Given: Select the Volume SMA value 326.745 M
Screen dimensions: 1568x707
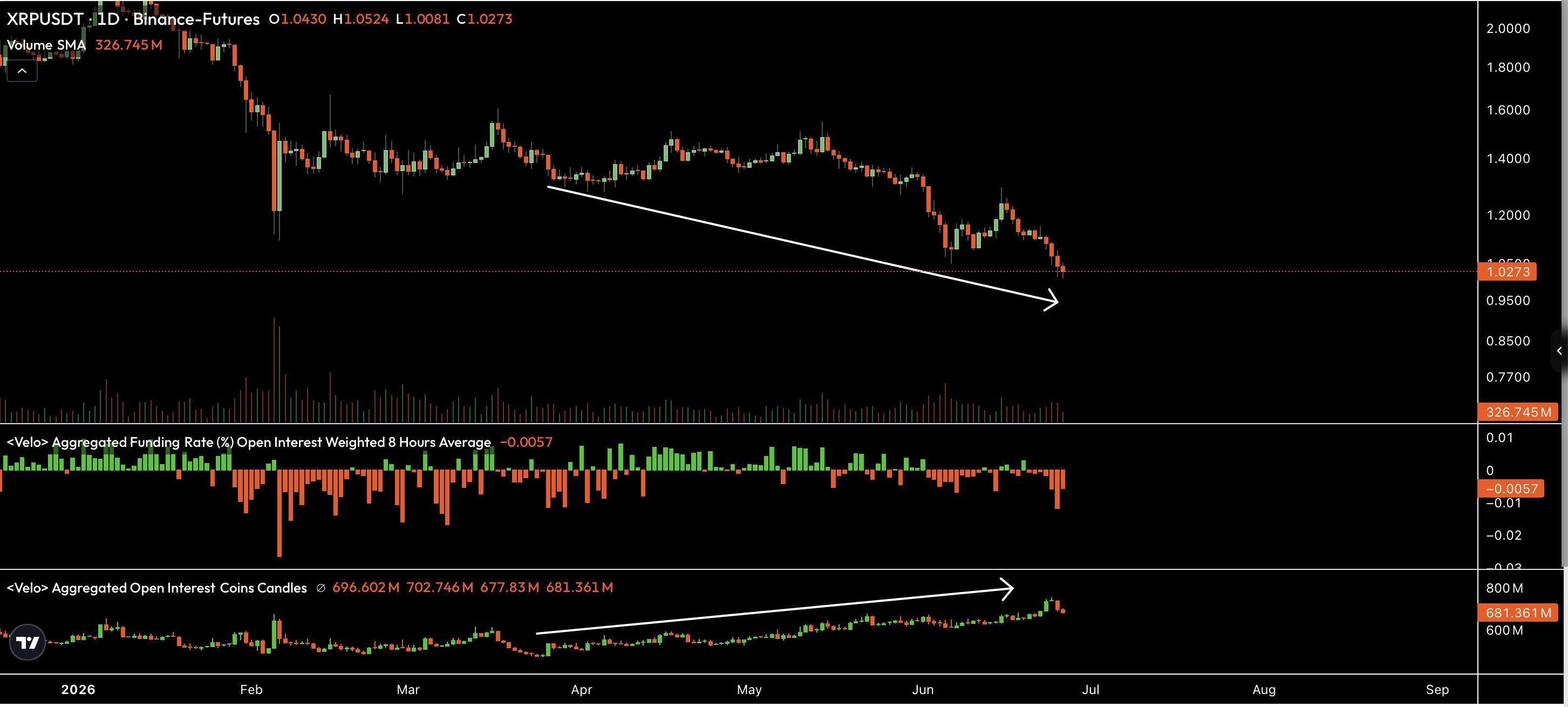Looking at the screenshot, I should point(129,45).
